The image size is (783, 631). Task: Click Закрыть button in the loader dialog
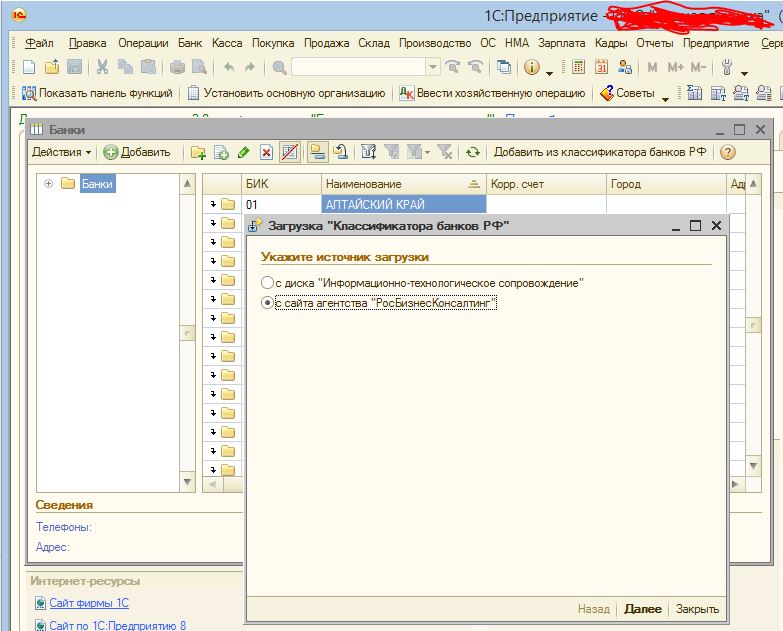coord(697,609)
